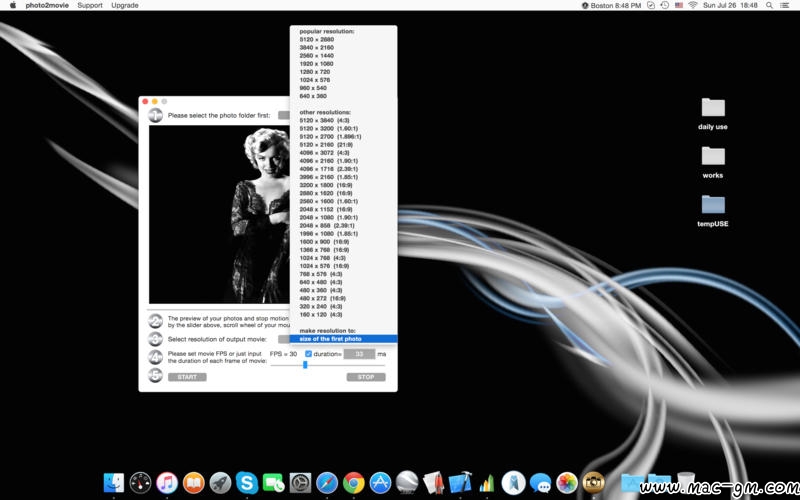Open the Apple menu
Image resolution: width=800 pixels, height=500 pixels.
click(13, 5)
